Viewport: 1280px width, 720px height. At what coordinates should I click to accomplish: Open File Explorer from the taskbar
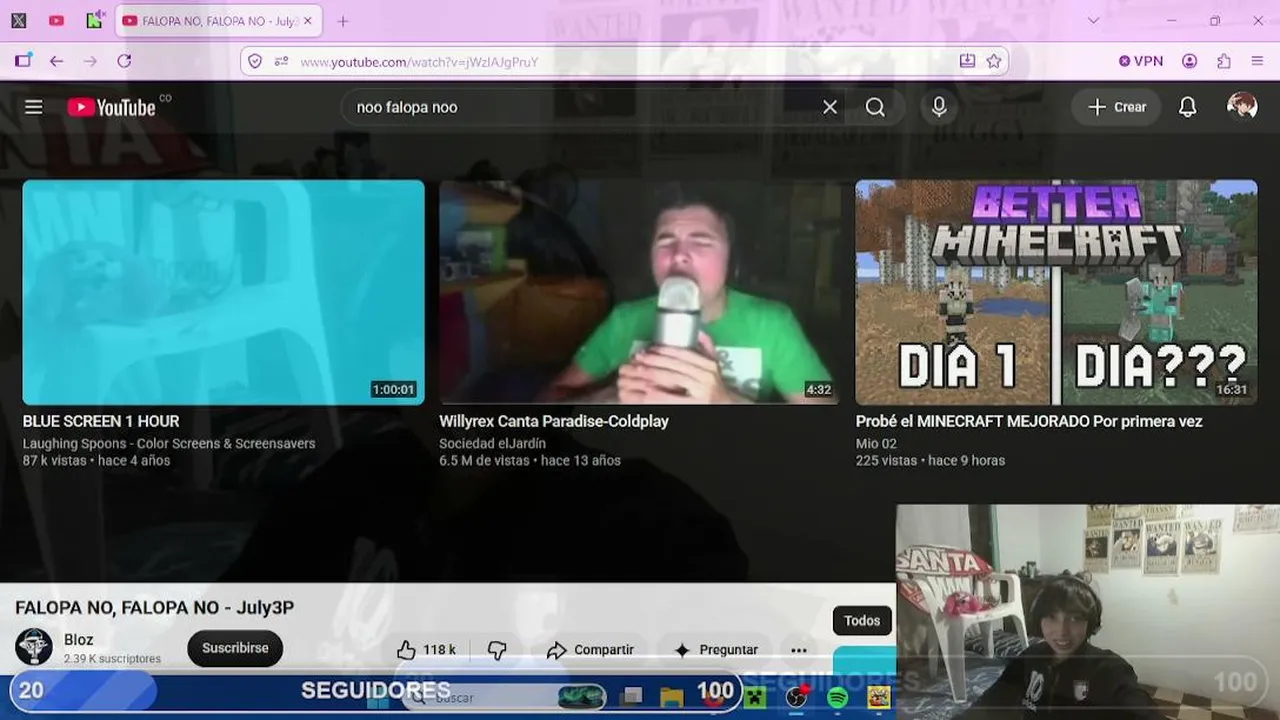(672, 697)
